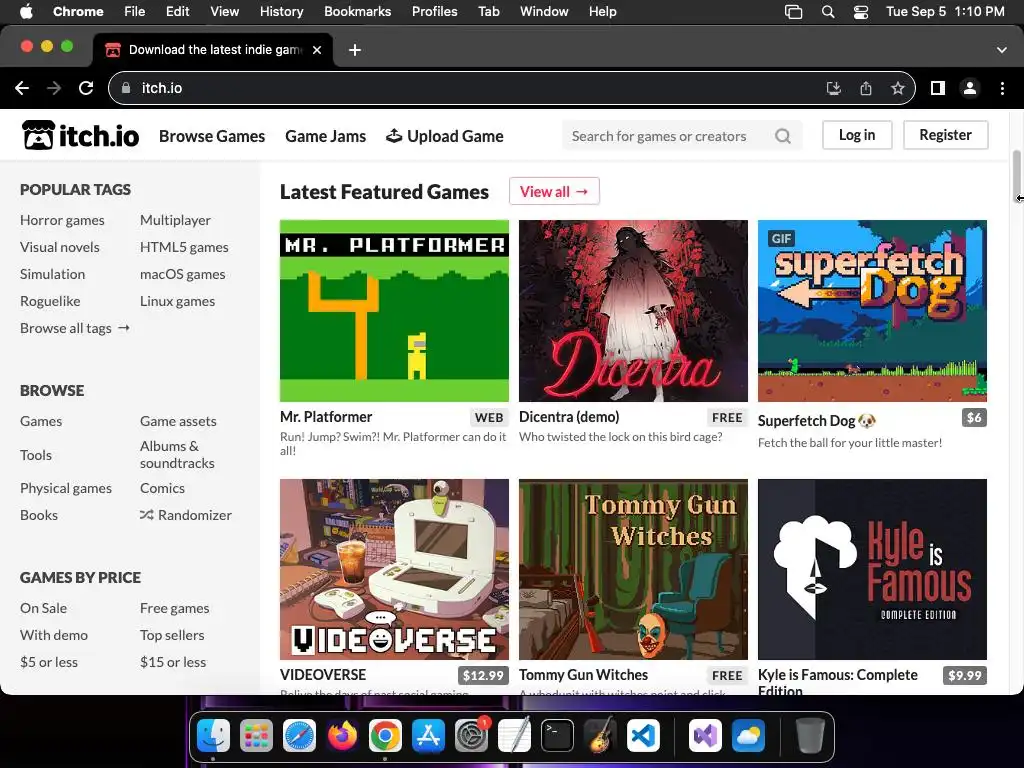The height and width of the screenshot is (768, 1024).
Task: Open the Window menu
Action: (x=544, y=12)
